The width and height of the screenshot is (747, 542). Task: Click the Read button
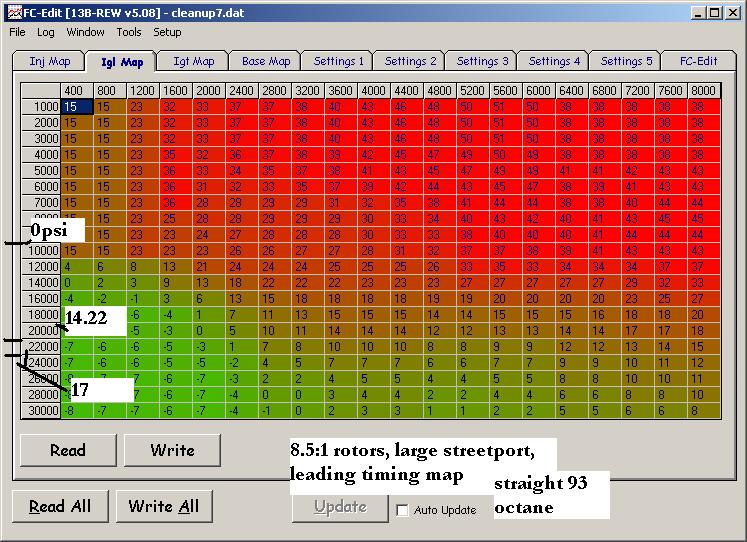tap(68, 450)
